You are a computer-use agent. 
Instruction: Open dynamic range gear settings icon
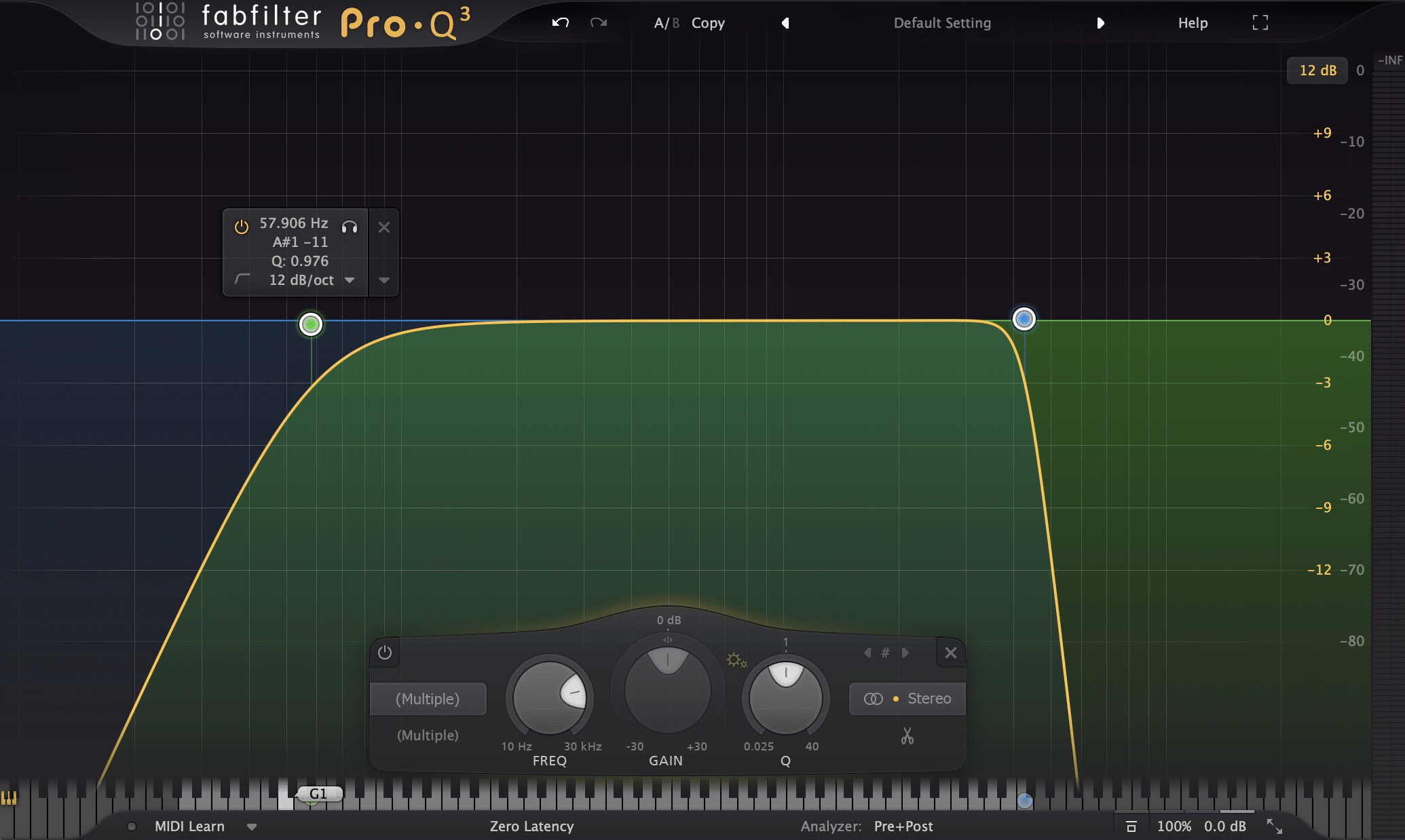pyautogui.click(x=736, y=660)
